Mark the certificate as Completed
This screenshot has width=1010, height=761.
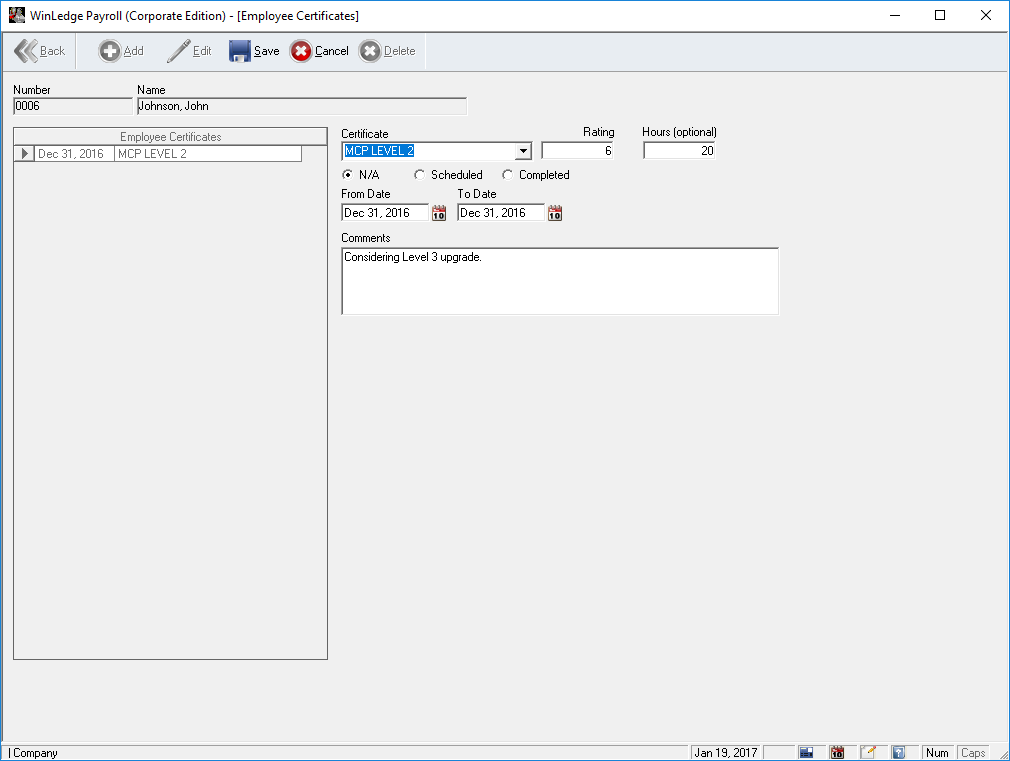(508, 175)
